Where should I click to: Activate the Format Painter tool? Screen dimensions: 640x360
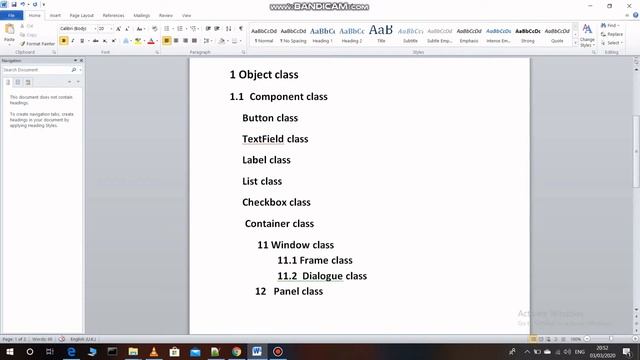[x=37, y=44]
